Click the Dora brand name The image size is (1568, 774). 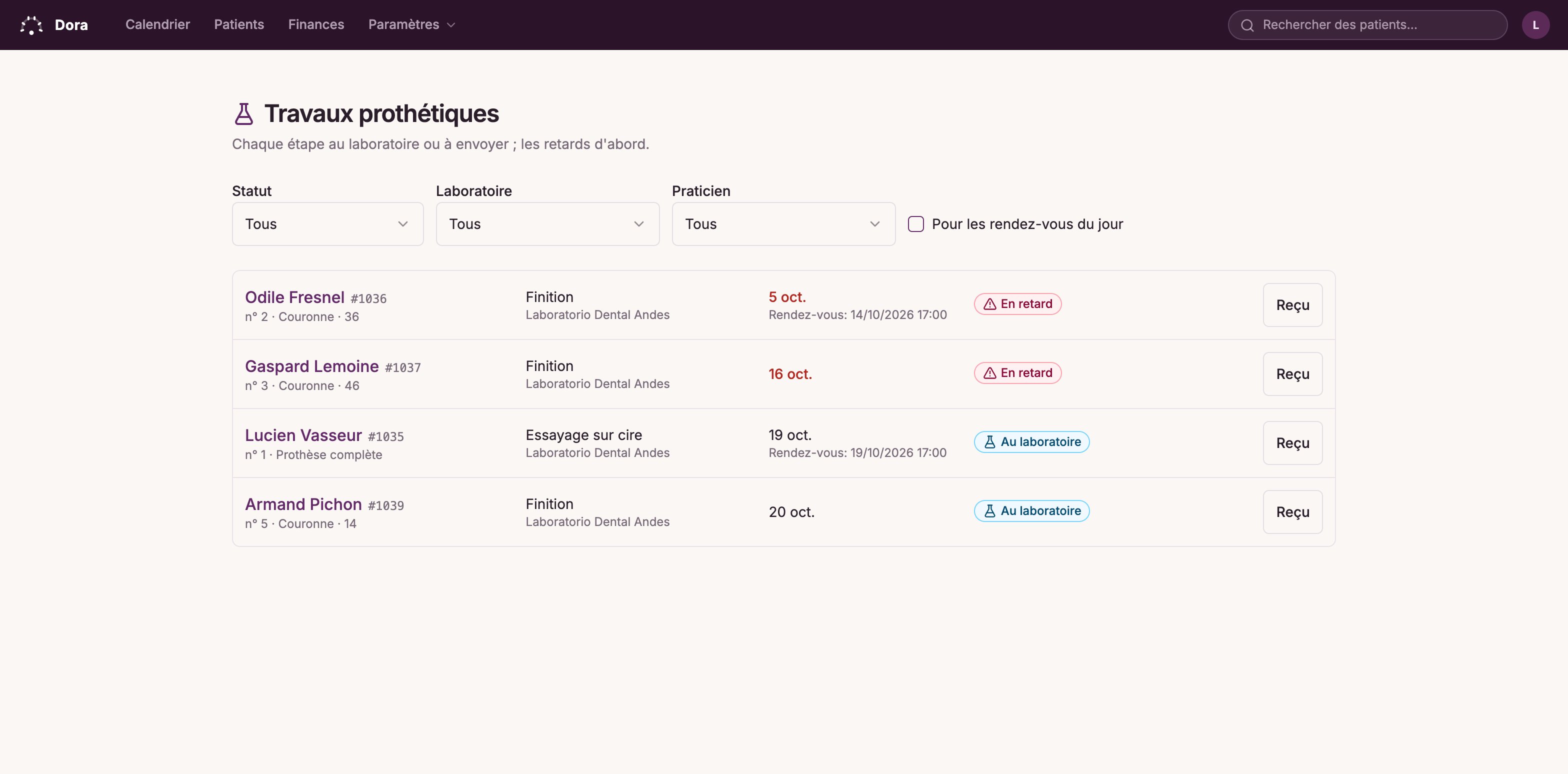[x=71, y=25]
